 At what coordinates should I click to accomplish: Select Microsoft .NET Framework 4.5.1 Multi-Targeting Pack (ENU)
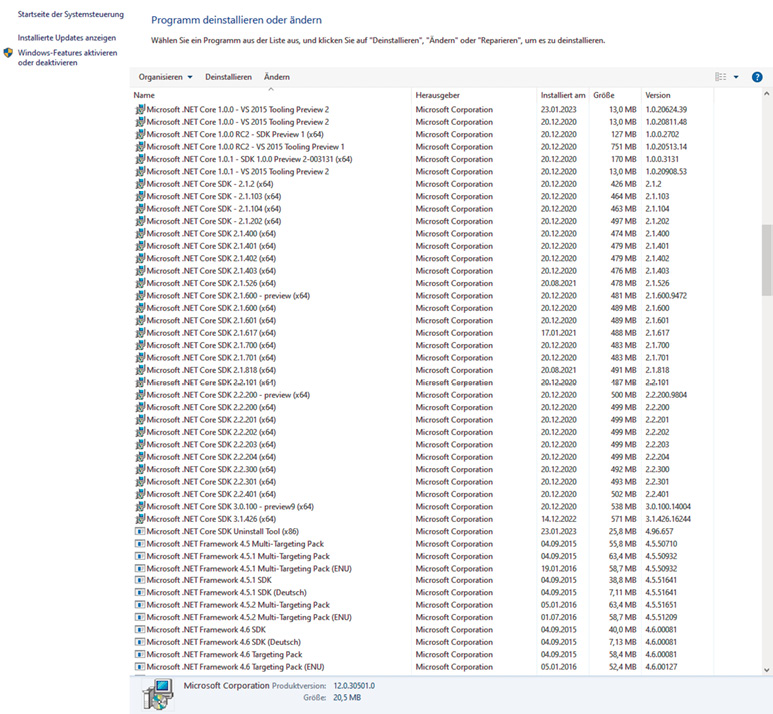tap(249, 568)
